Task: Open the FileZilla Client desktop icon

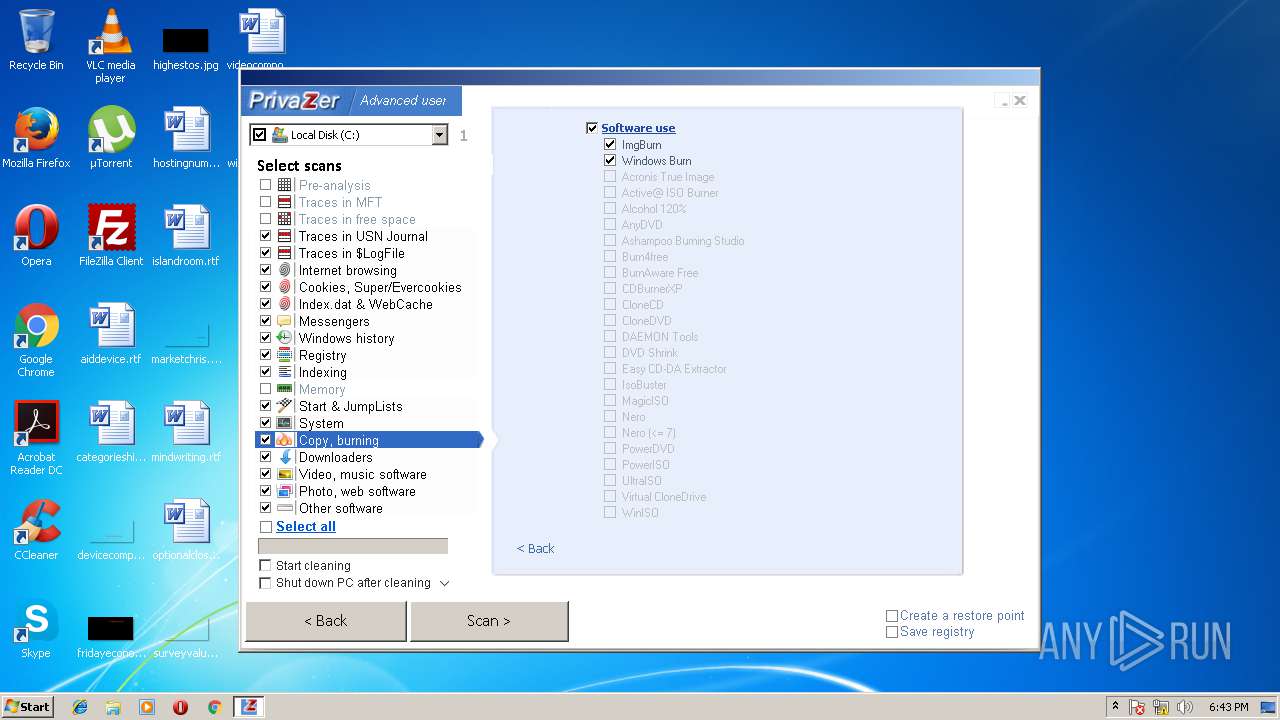Action: click(x=111, y=236)
